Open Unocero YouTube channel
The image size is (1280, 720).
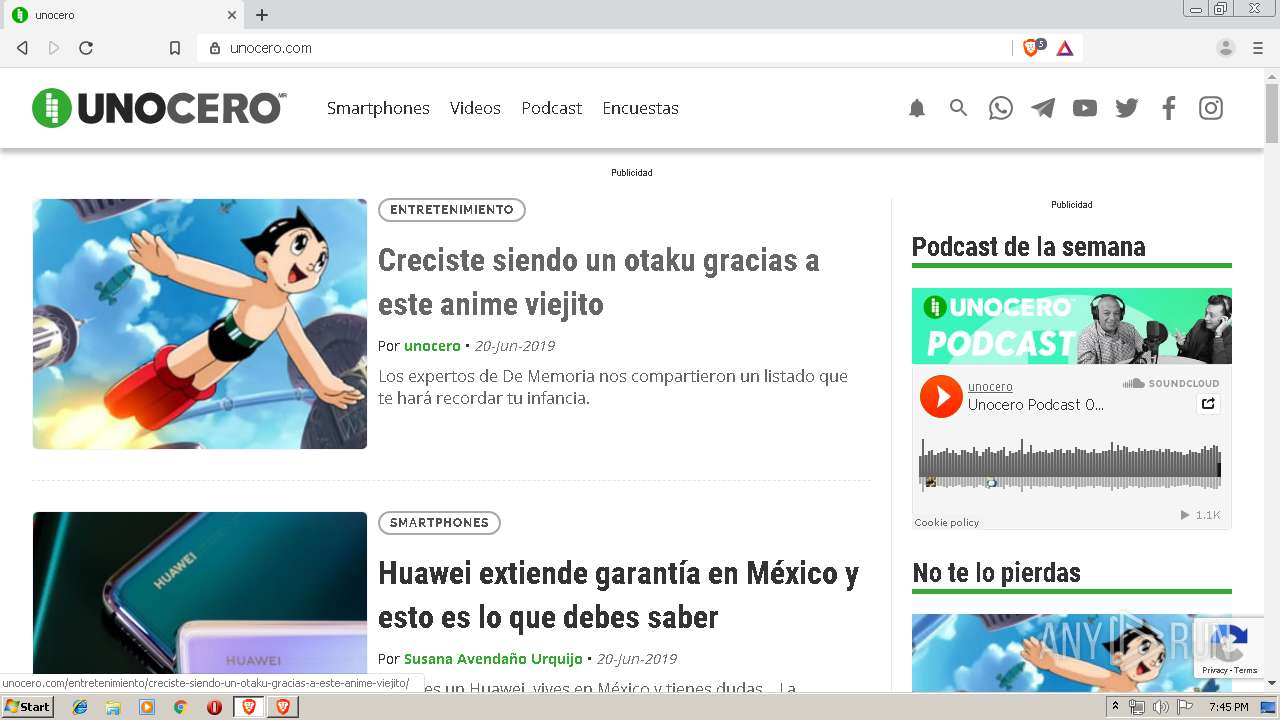1085,108
